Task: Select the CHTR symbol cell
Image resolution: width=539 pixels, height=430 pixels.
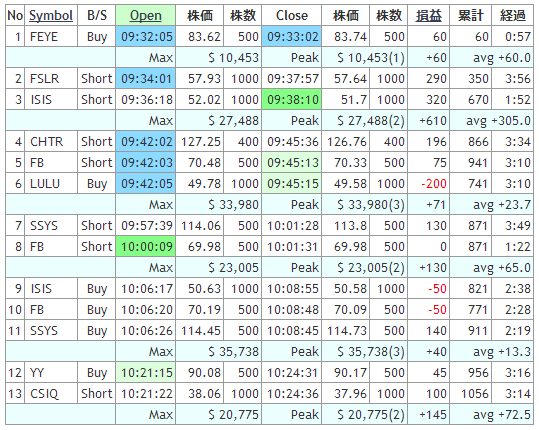Action: (51, 142)
